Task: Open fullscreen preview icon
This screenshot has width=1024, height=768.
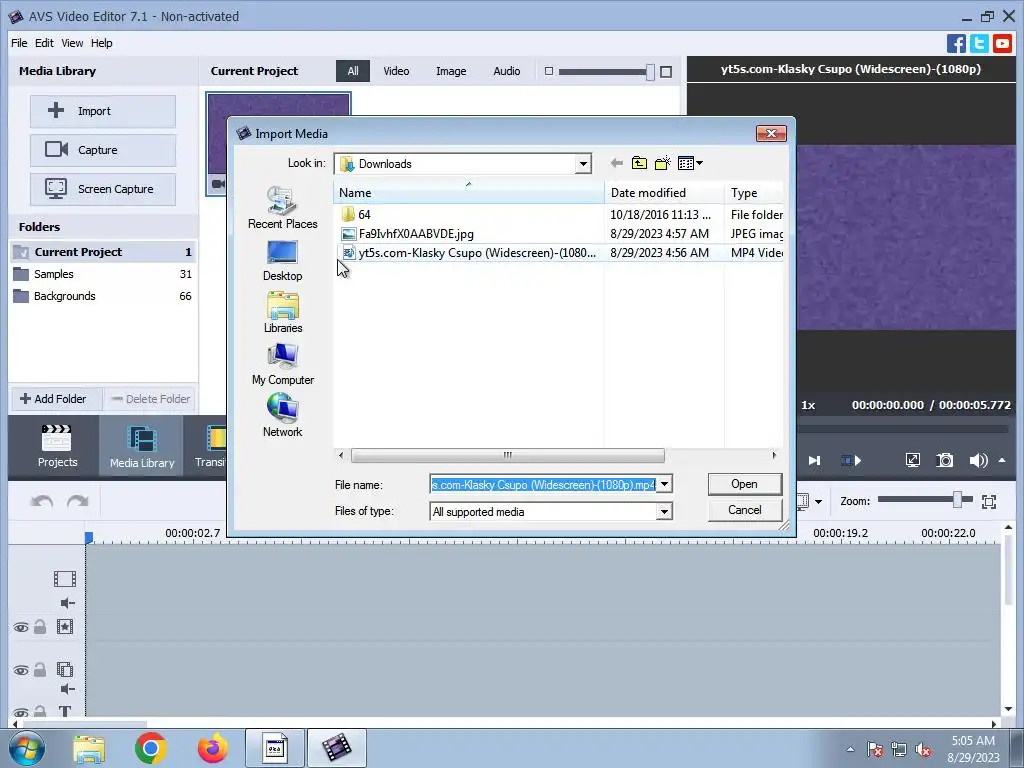Action: [x=912, y=460]
